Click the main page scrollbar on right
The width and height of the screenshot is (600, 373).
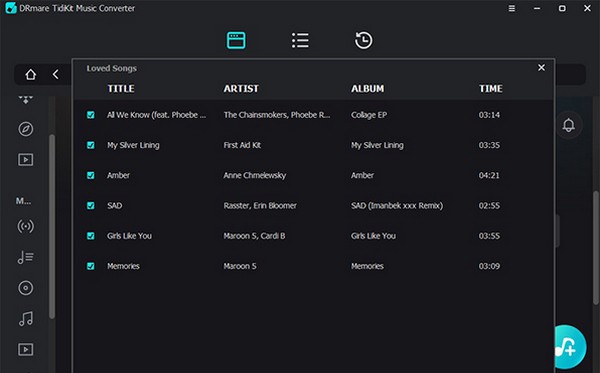pos(596,248)
